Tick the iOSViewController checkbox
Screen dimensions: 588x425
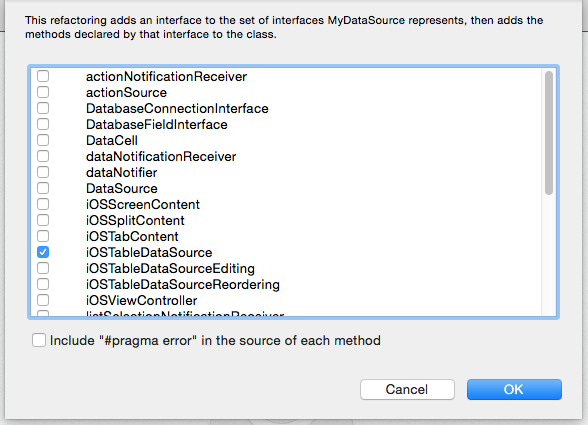(x=43, y=300)
